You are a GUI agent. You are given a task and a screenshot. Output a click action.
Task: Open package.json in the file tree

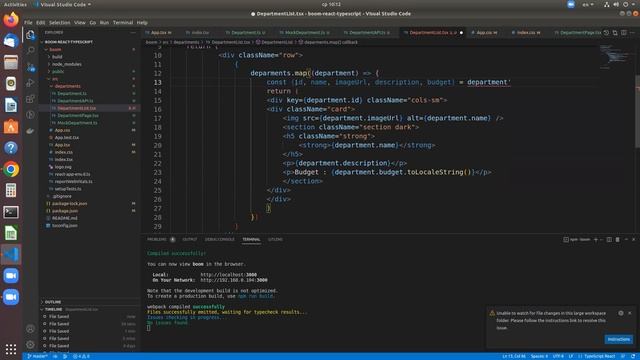click(65, 211)
